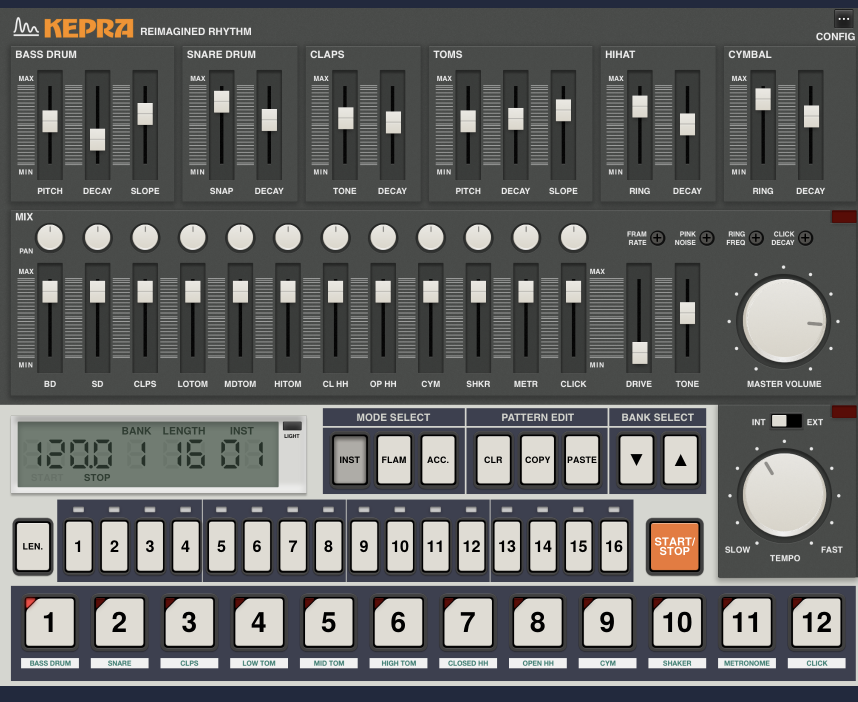Click the TEMPO knob
858x702 pixels.
785,494
